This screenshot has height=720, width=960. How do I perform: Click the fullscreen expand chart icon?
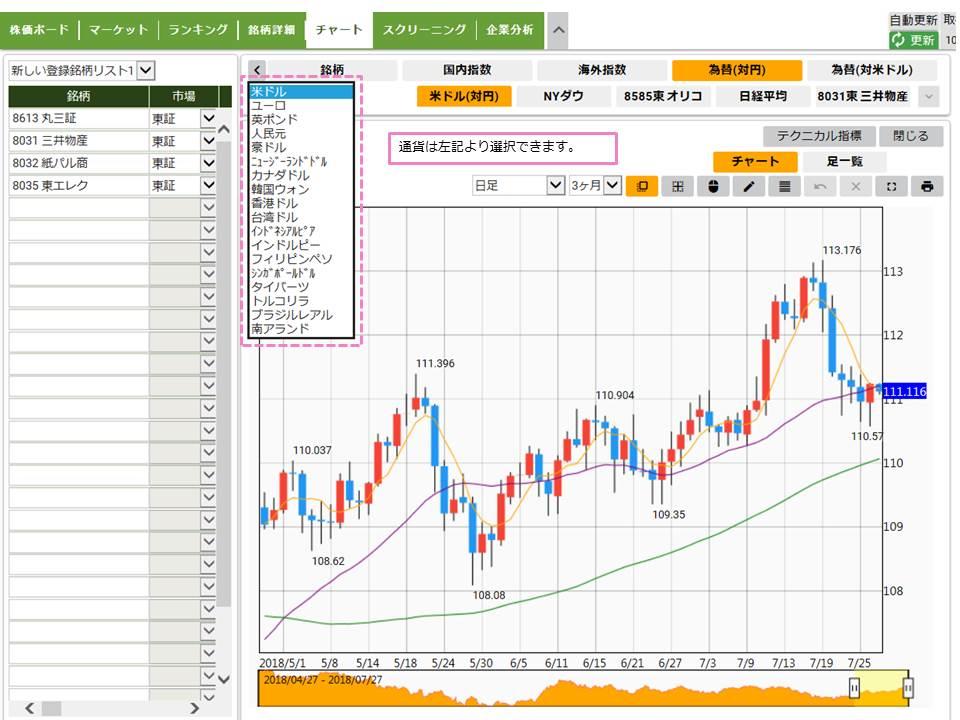click(891, 186)
